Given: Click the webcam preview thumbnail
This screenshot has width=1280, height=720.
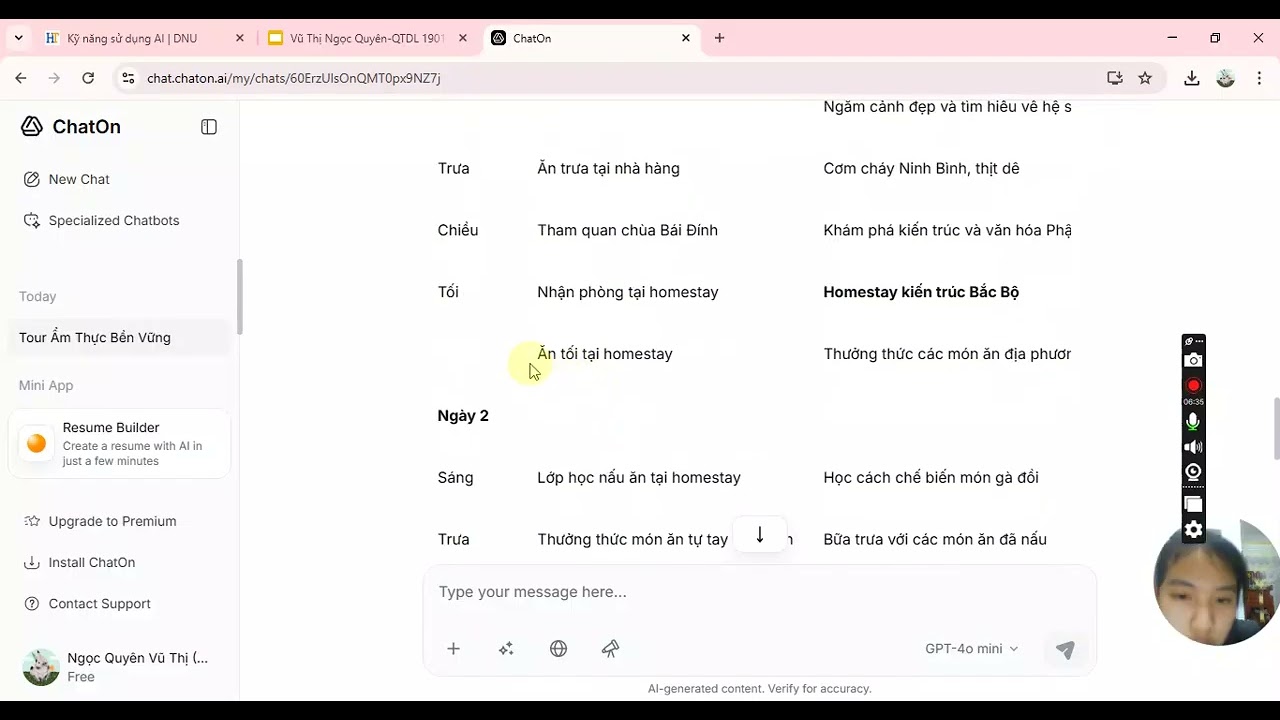Looking at the screenshot, I should click(x=1218, y=583).
